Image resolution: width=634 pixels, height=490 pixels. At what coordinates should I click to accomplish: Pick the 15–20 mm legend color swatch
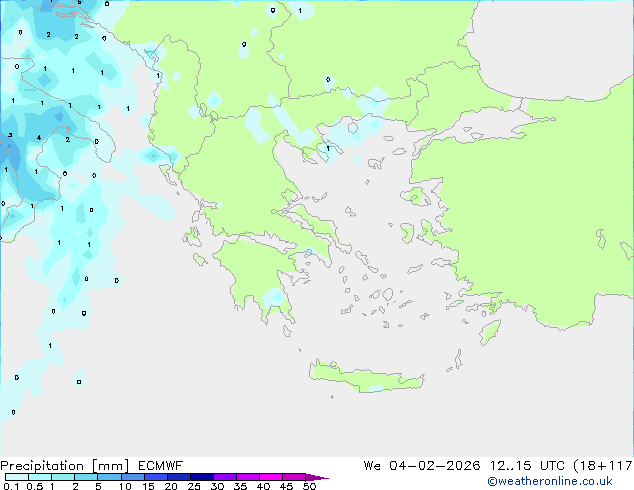[x=156, y=477]
